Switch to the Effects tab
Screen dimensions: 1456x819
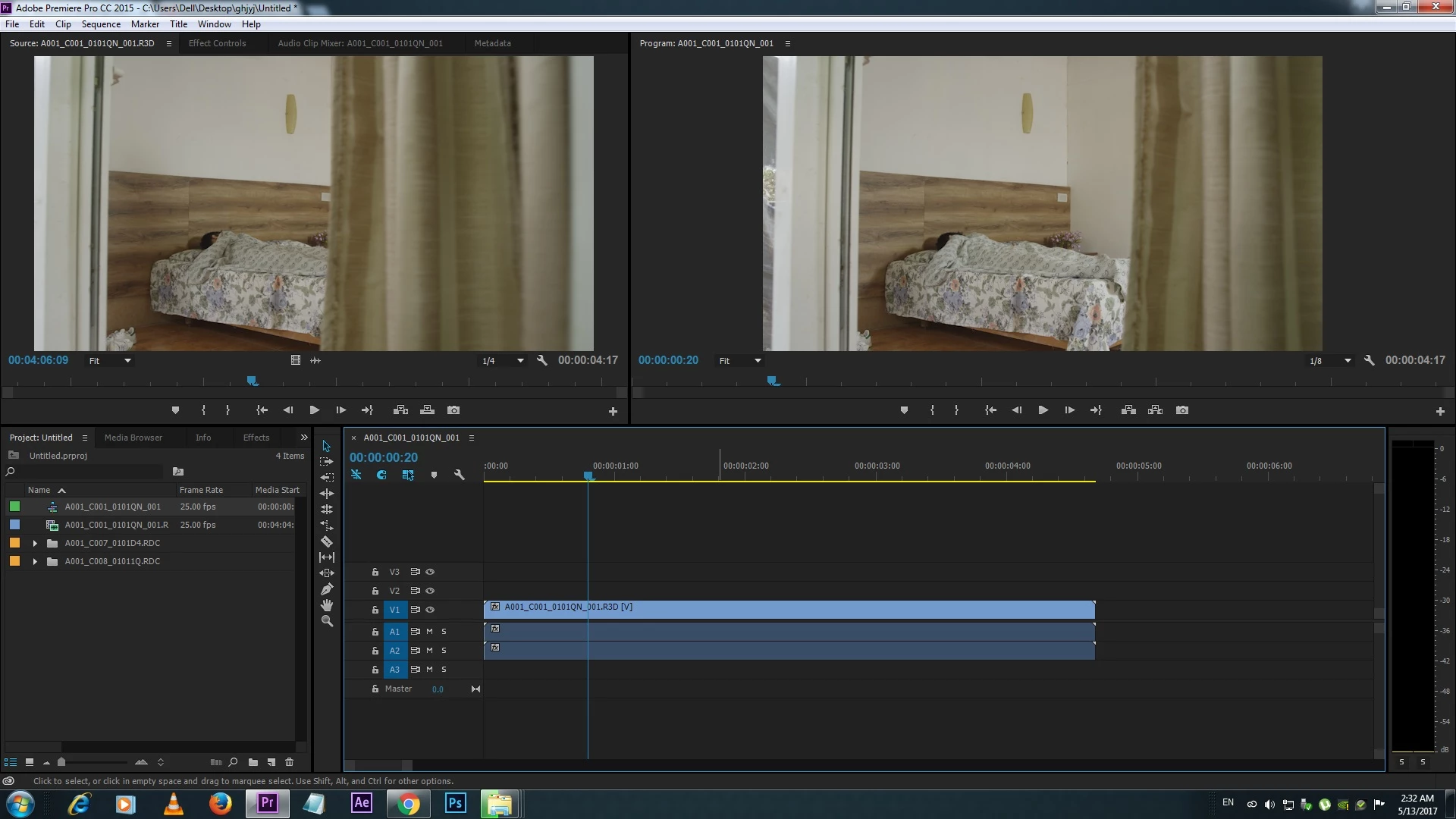coord(256,438)
